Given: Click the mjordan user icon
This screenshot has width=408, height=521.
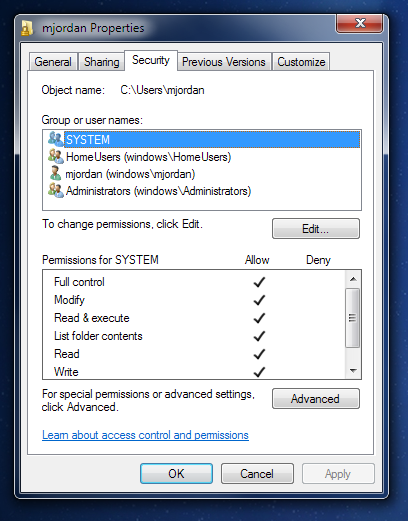Looking at the screenshot, I should [55, 174].
